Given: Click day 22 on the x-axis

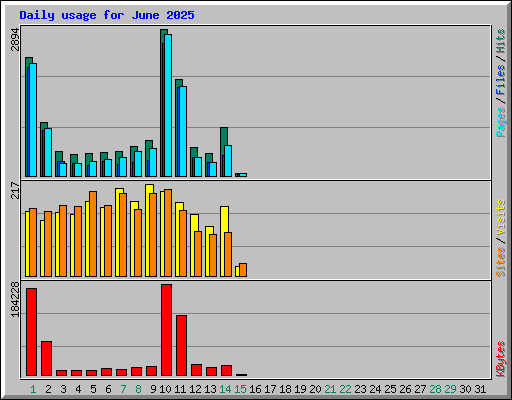Looking at the screenshot, I should (x=345, y=389).
